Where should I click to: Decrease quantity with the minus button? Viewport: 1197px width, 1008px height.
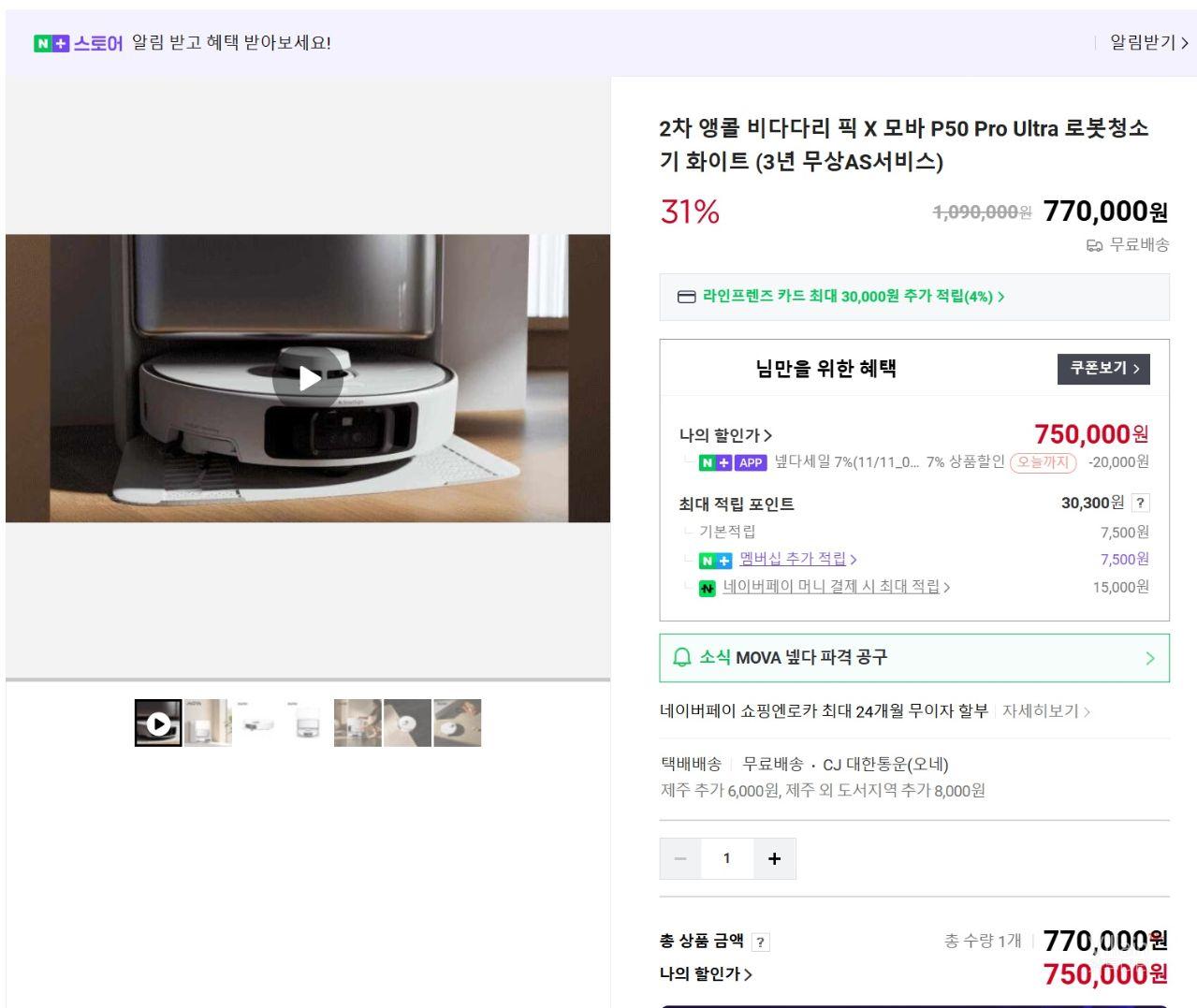[x=680, y=858]
